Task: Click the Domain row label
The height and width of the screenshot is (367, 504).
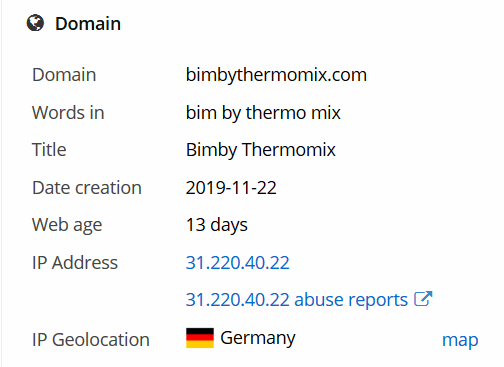Action: tap(64, 75)
